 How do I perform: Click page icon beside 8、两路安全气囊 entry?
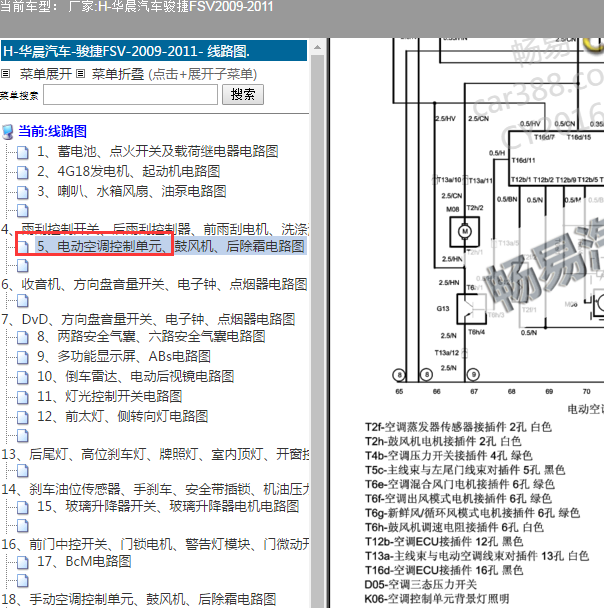pos(22,337)
